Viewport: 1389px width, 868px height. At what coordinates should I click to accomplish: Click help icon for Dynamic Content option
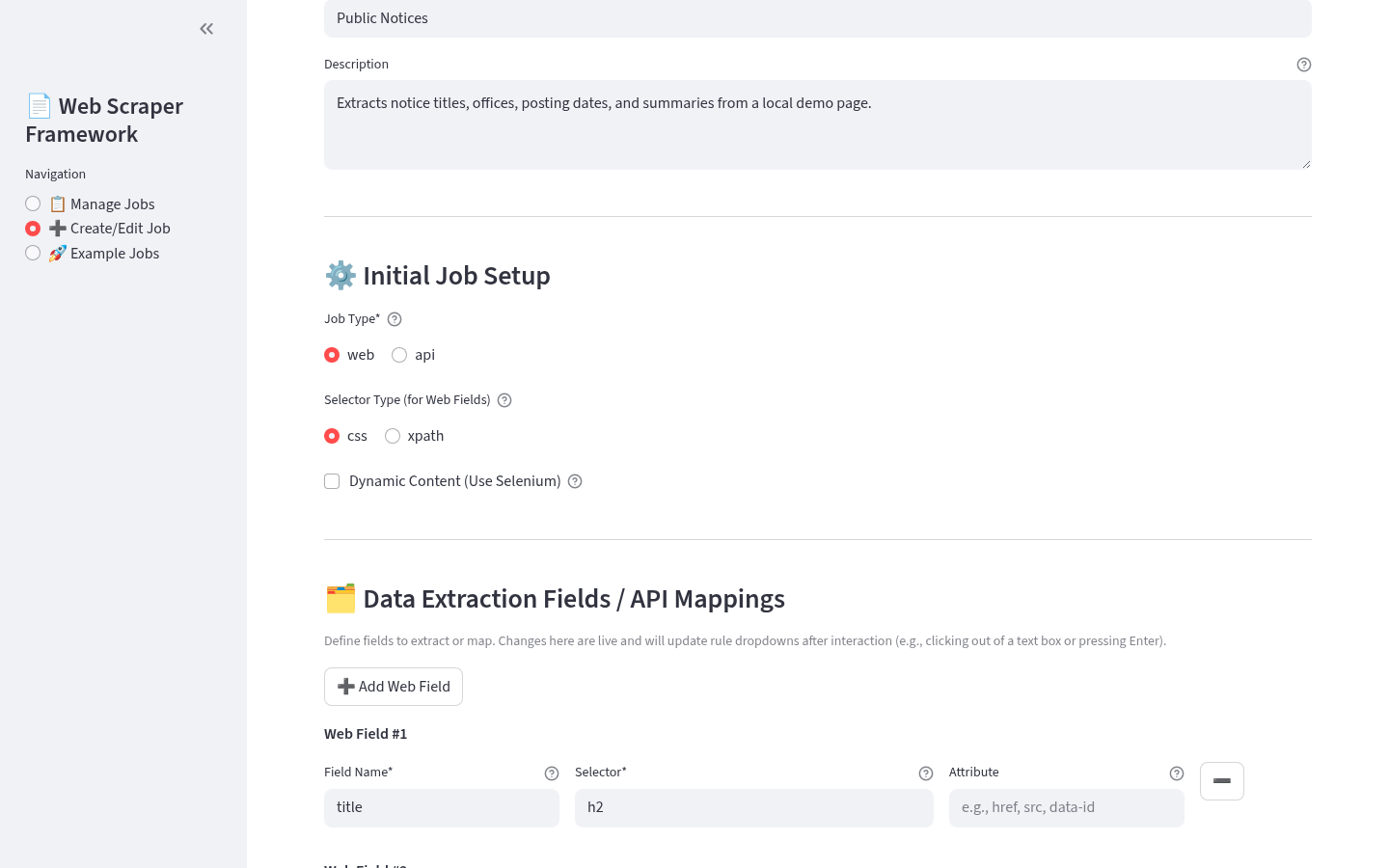pyautogui.click(x=575, y=481)
